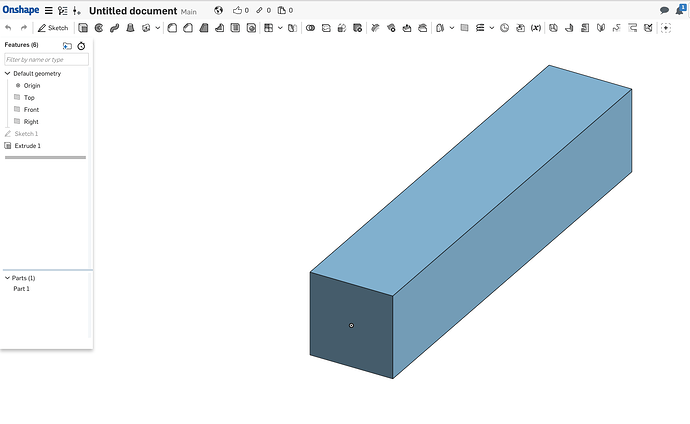Select the Plane tool icon
Image resolution: width=690 pixels, height=424 pixels.
point(464,28)
